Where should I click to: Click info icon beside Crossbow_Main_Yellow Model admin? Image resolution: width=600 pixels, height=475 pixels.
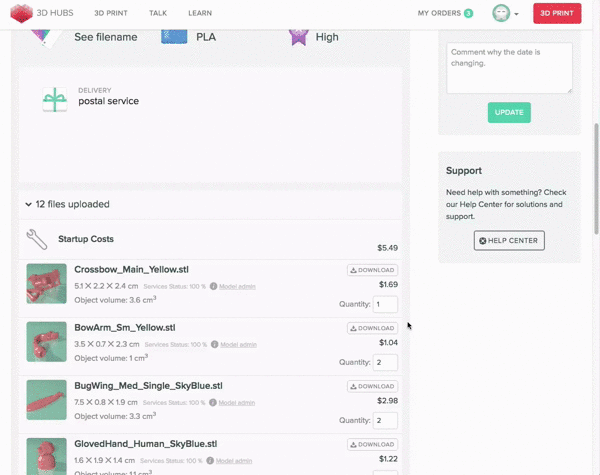213,287
